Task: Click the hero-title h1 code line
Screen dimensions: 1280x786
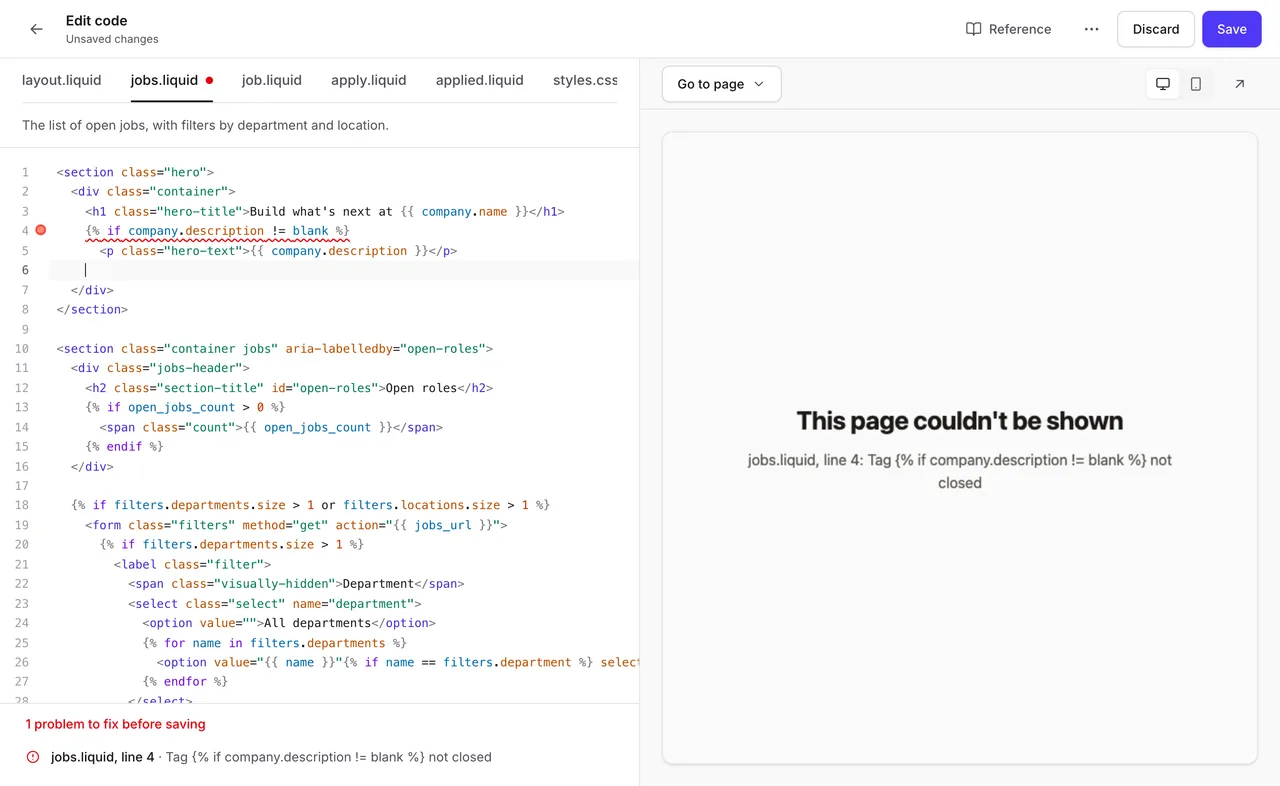Action: point(325,212)
